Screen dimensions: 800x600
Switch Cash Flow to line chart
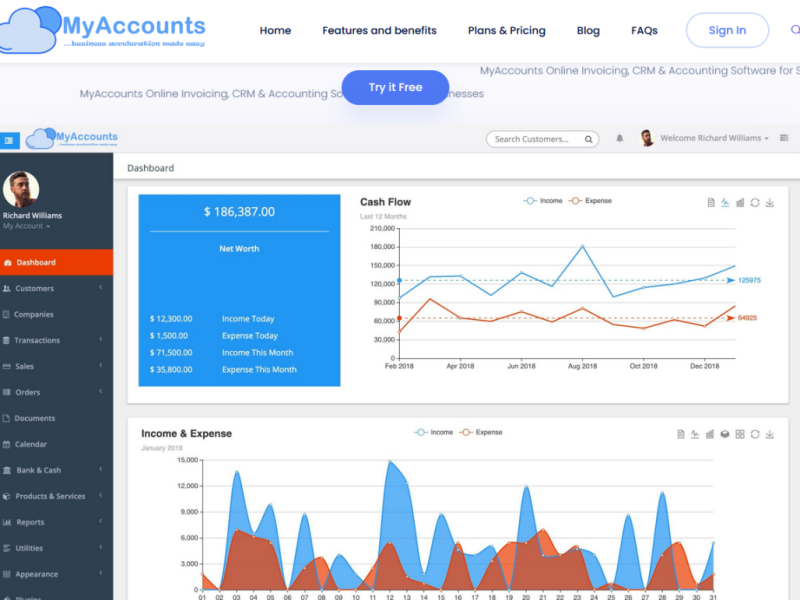click(x=725, y=203)
